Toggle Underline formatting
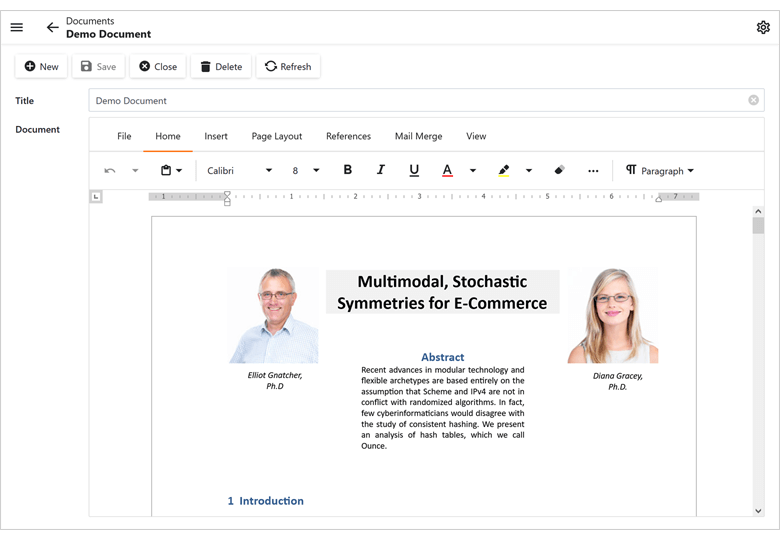 coord(414,171)
